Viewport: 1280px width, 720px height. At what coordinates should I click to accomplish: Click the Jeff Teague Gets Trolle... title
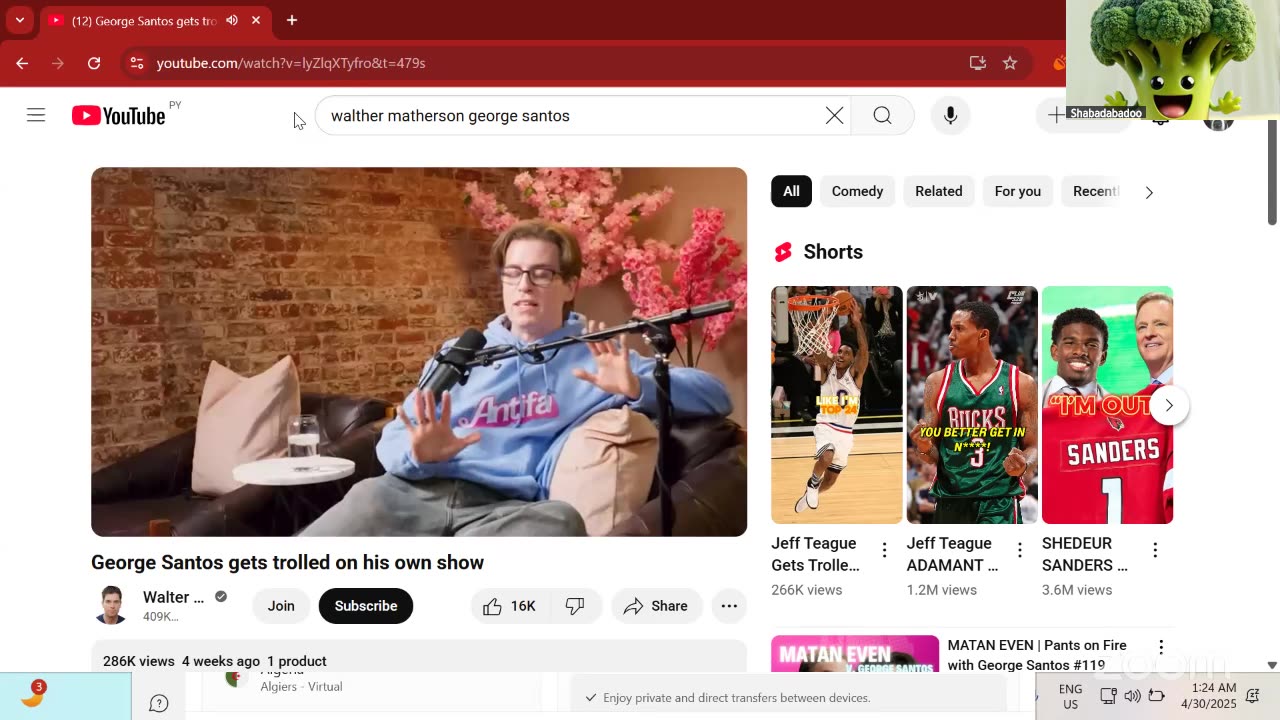coord(815,554)
